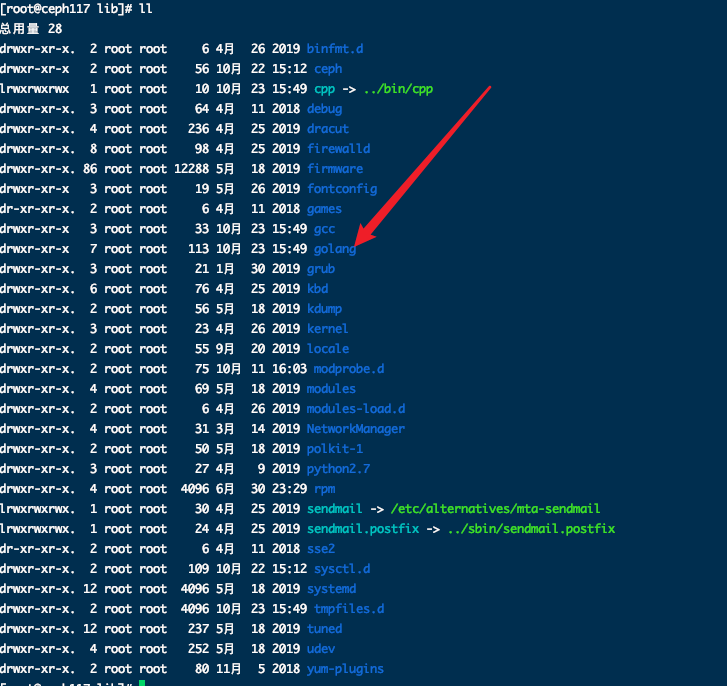Click the rpm directory name
This screenshot has height=686, width=727.
coord(324,489)
